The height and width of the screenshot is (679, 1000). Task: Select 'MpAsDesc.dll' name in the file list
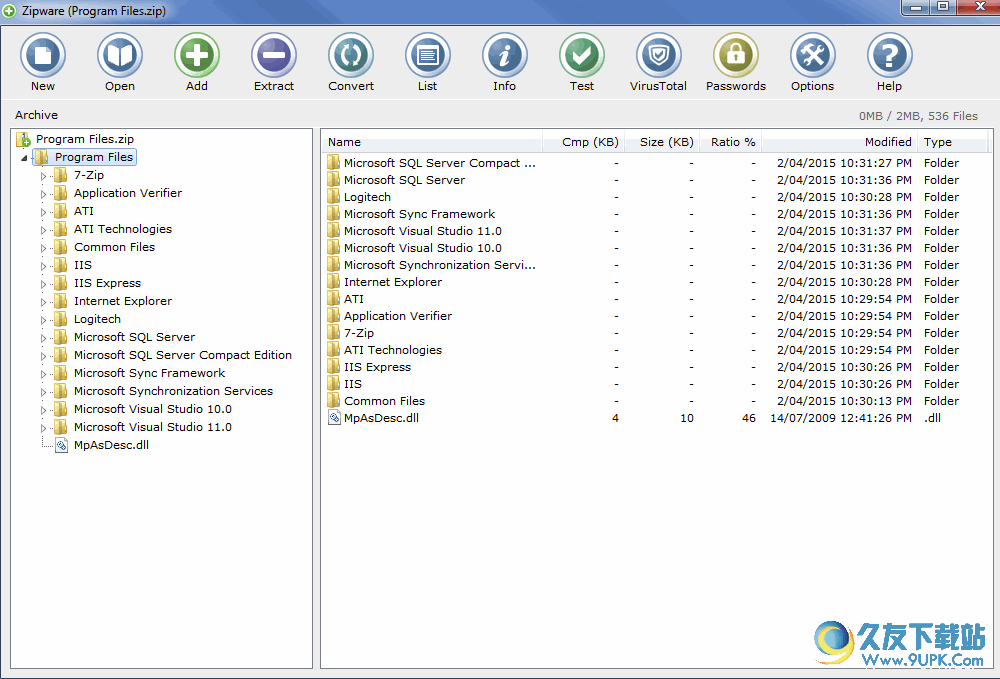coord(381,418)
